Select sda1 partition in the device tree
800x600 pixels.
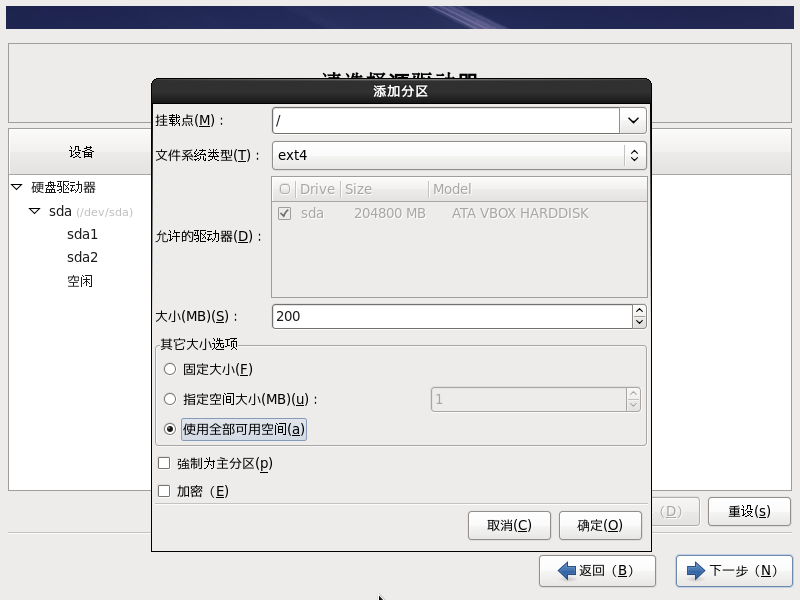[82, 234]
